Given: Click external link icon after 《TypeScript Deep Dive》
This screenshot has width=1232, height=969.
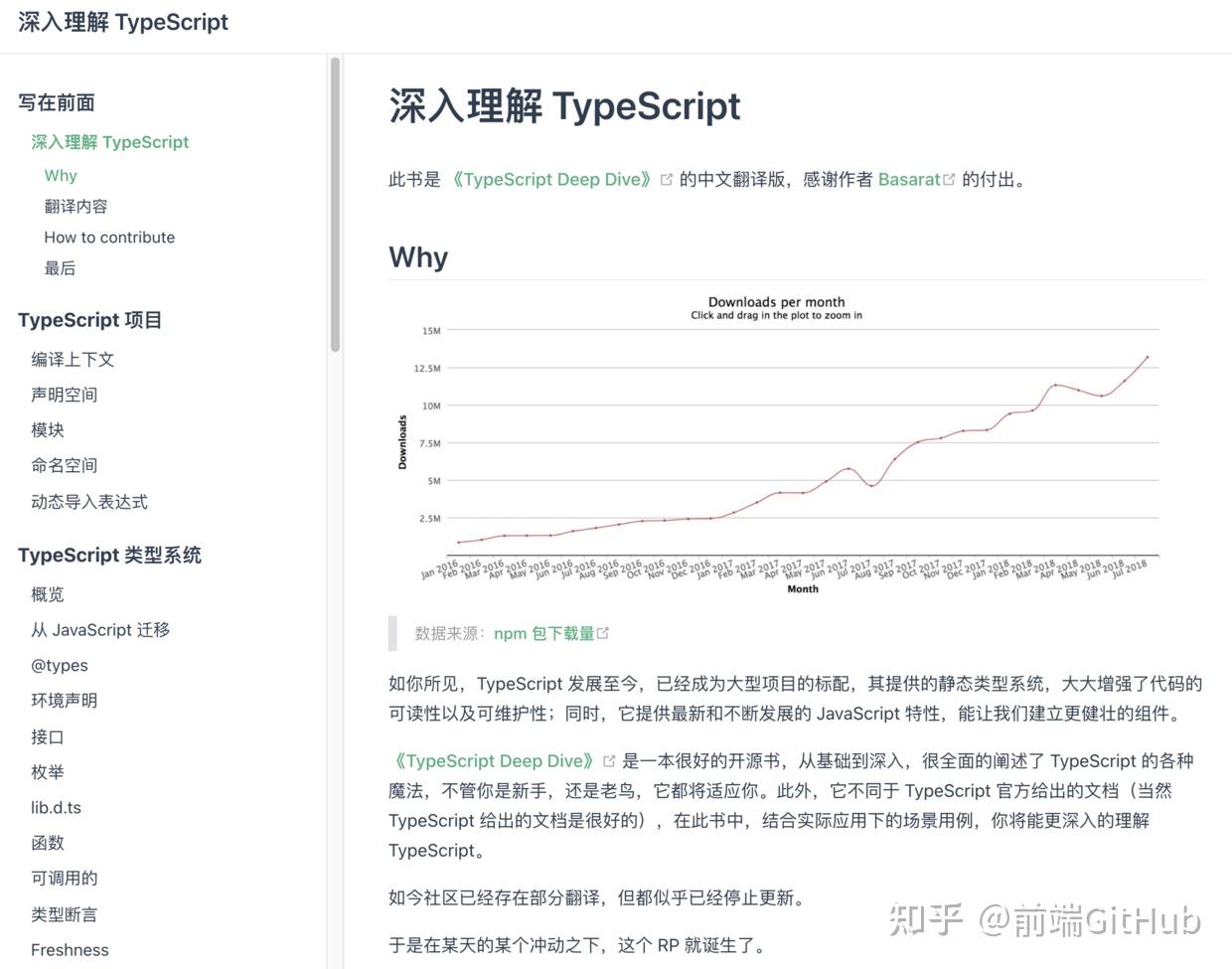Looking at the screenshot, I should 667,179.
